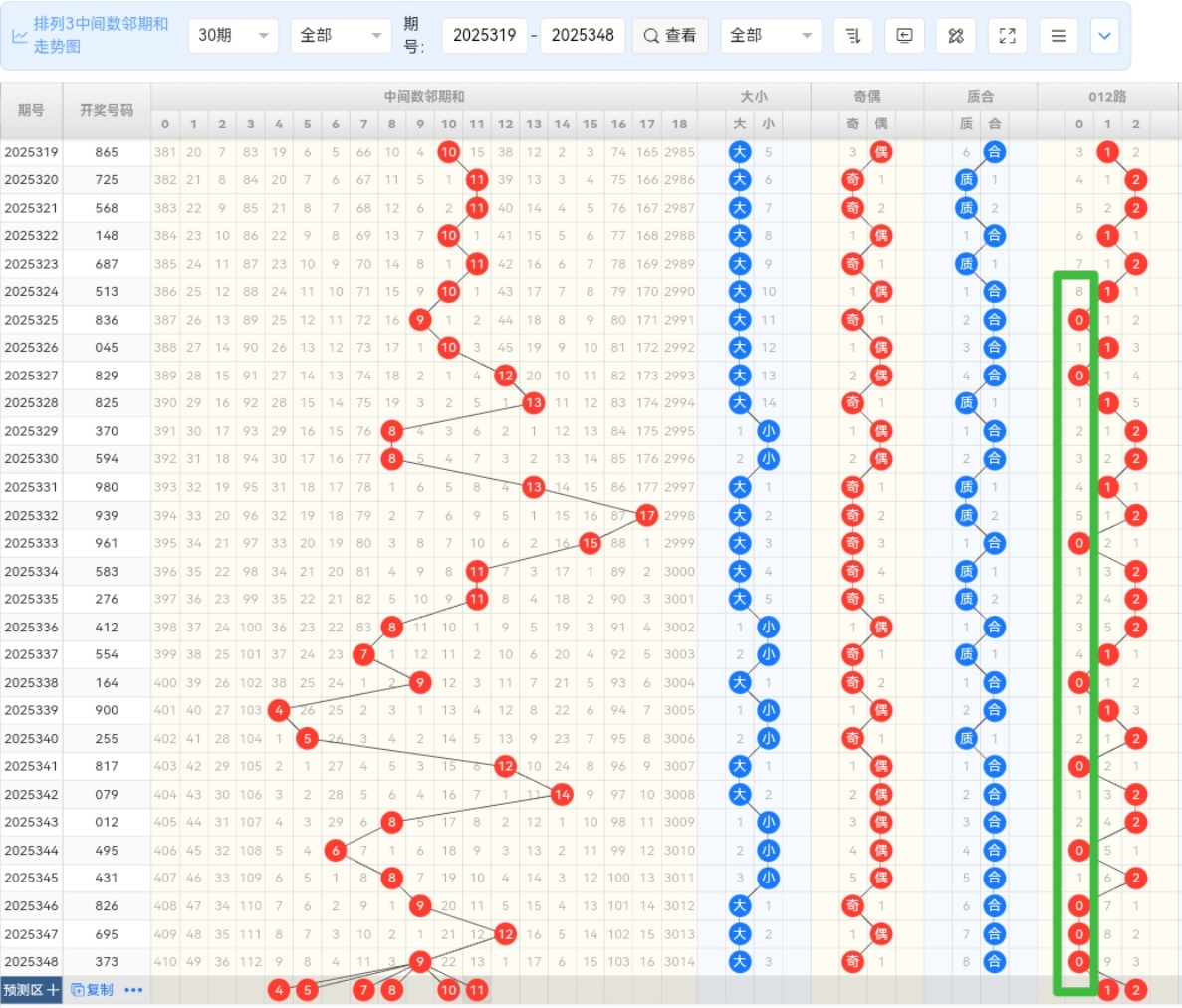Click the period cell 2025330
This screenshot has height=1008, width=1182.
(31, 459)
